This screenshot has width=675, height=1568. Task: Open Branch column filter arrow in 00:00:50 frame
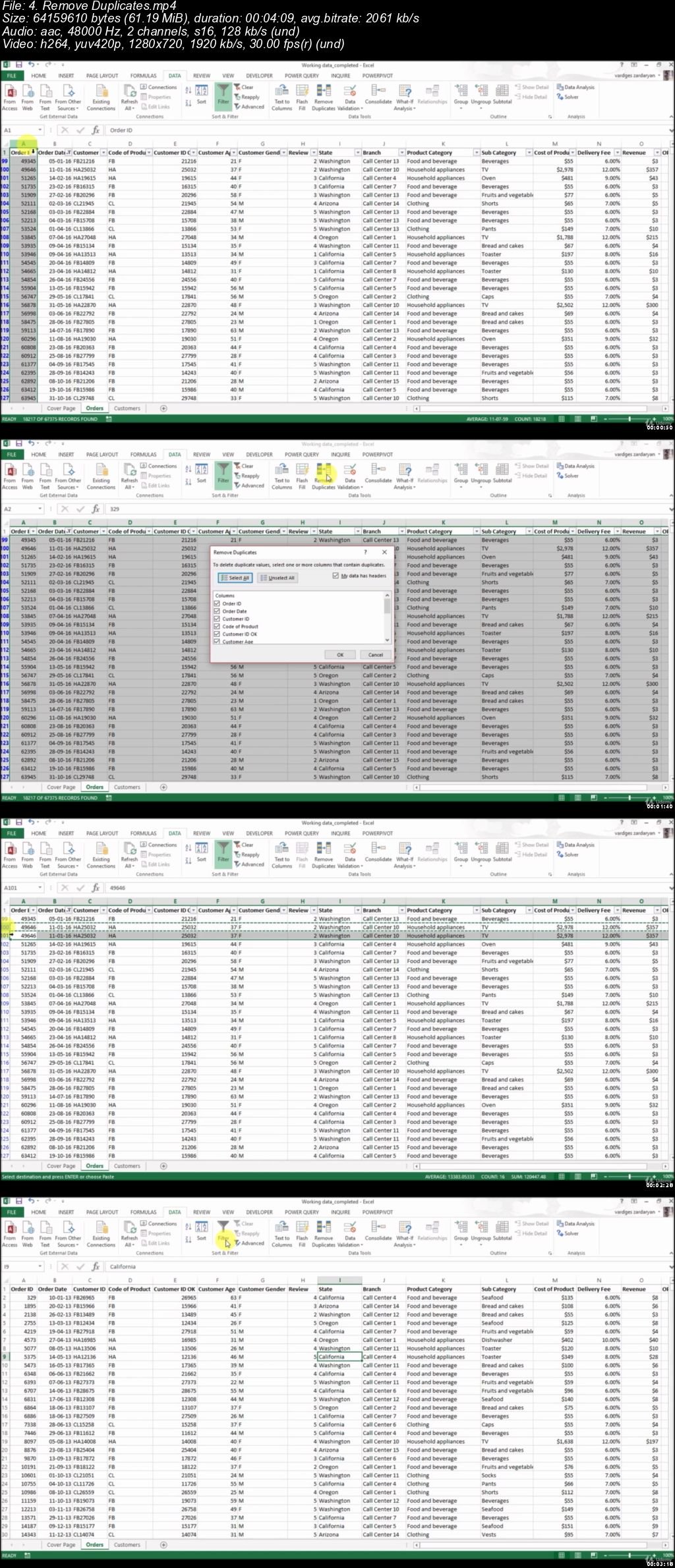pos(401,153)
